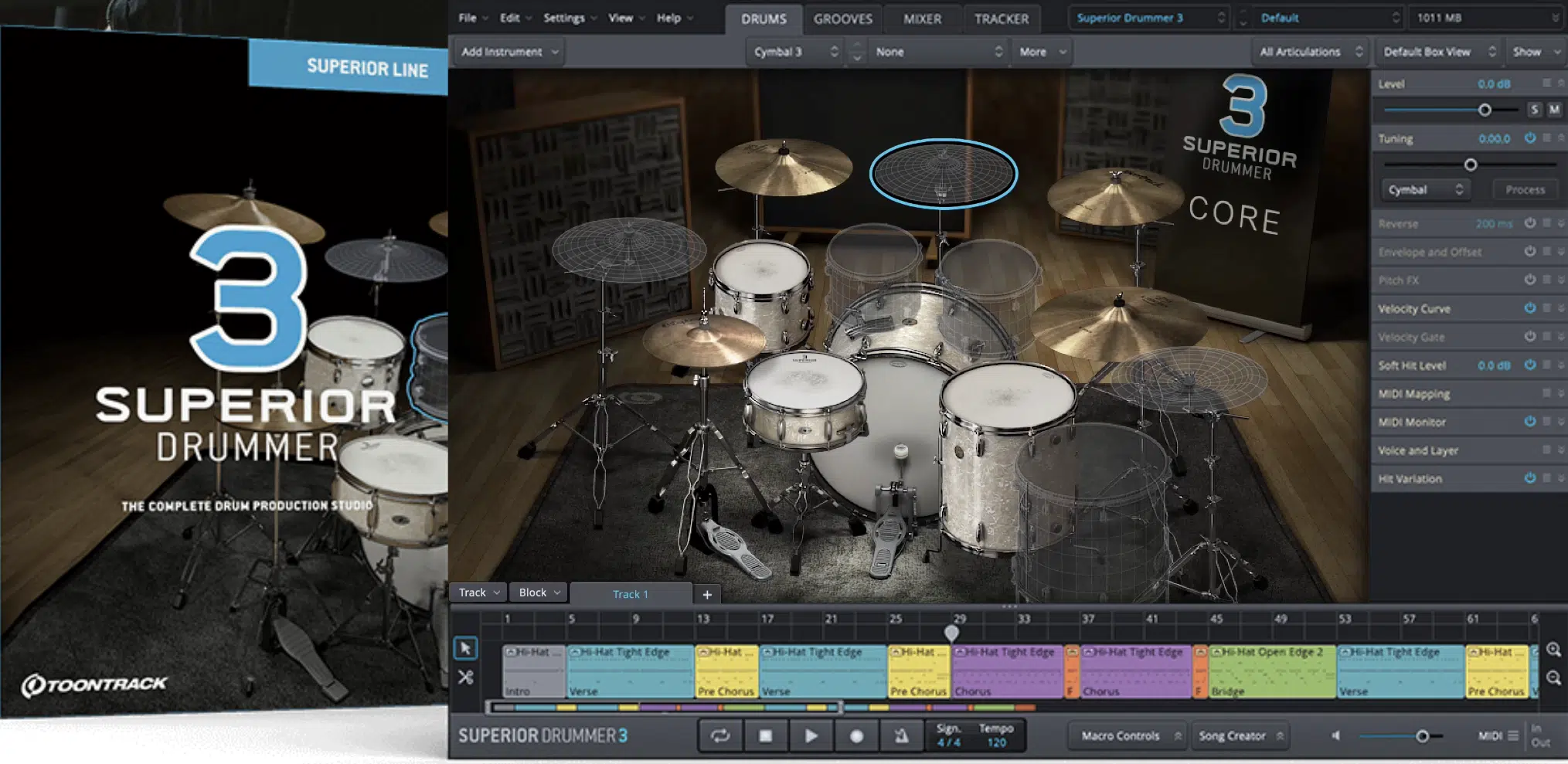This screenshot has height=764, width=1568.
Task: Switch to the MIXER tab
Action: pos(923,19)
